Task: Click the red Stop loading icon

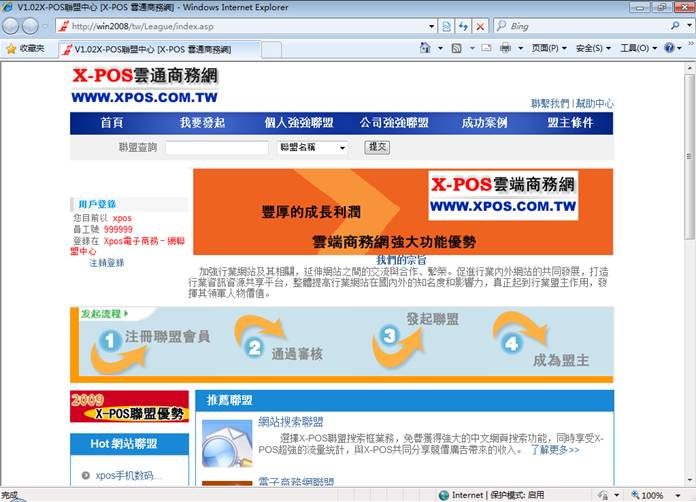Action: pos(480,26)
